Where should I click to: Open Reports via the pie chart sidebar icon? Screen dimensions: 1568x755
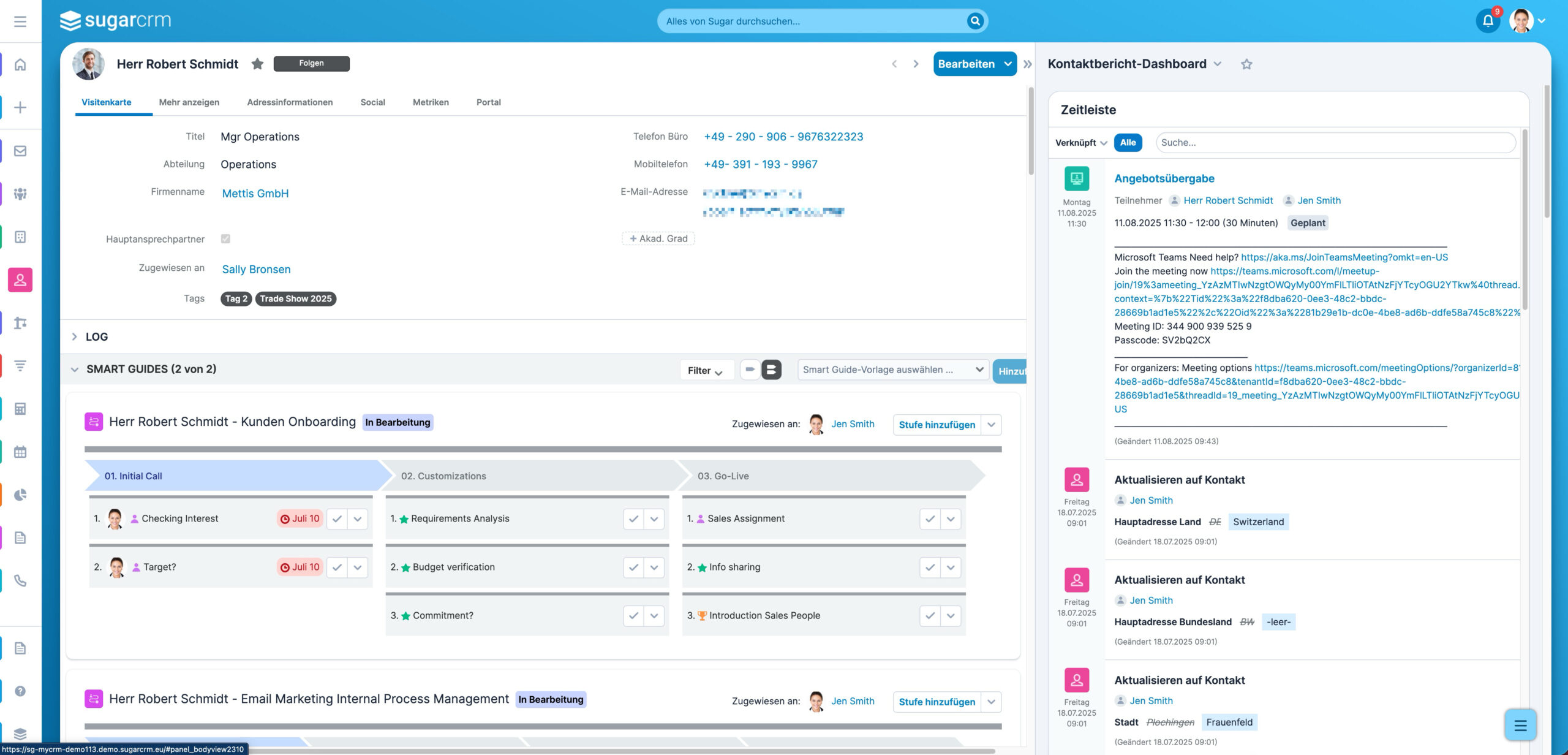pos(20,495)
